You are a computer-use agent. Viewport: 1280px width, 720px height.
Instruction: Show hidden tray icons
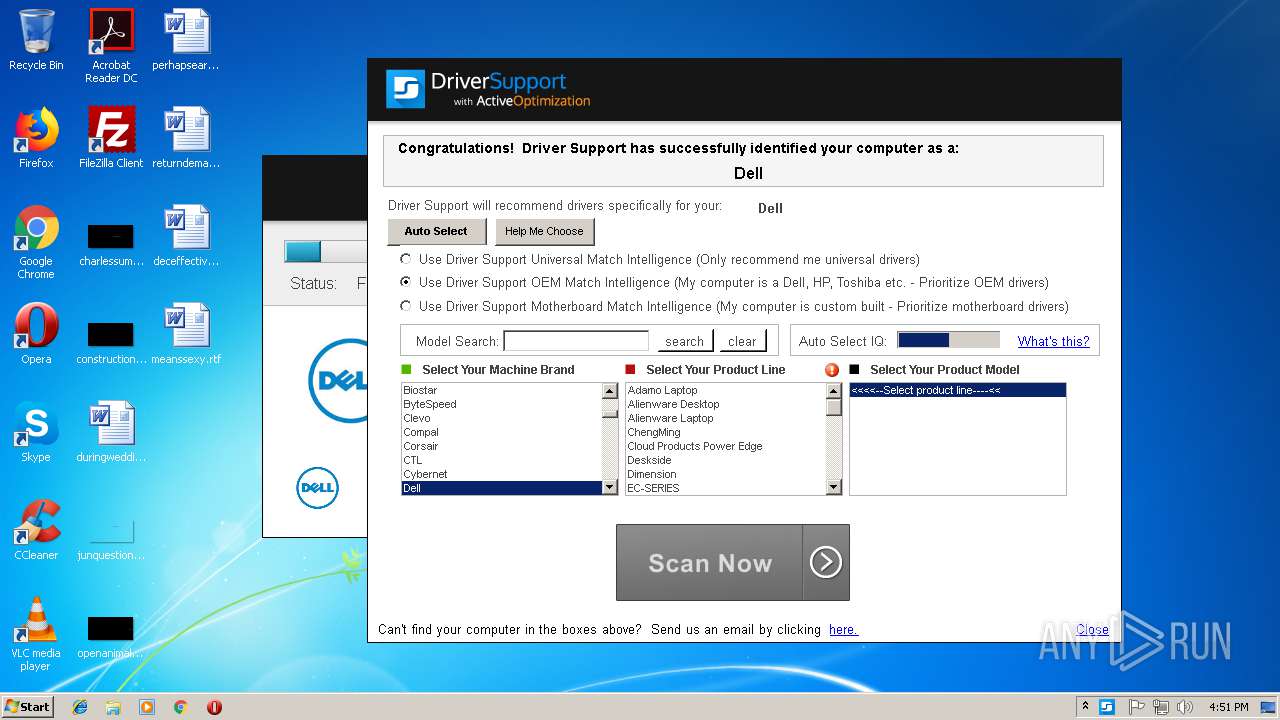(x=1086, y=707)
